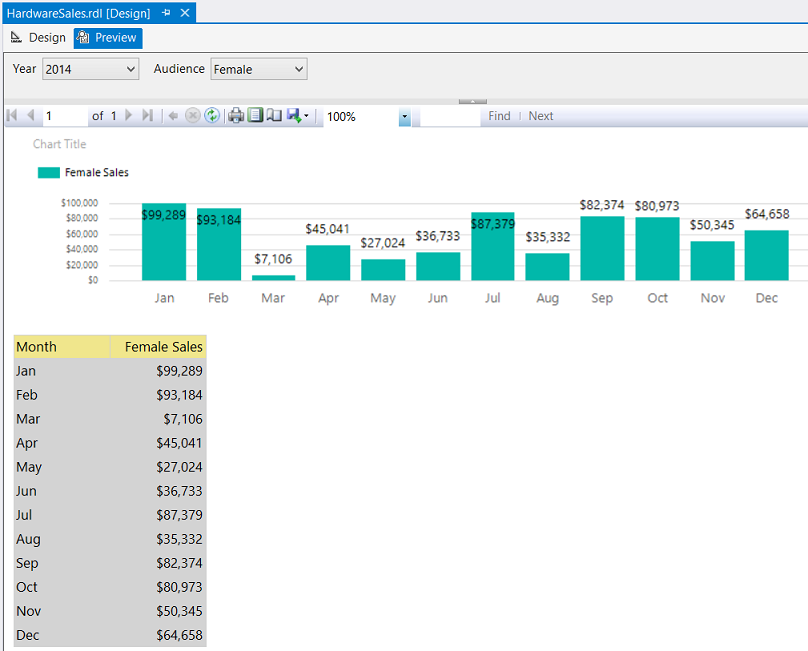This screenshot has width=808, height=651.
Task: Open the Audience dropdown
Action: coord(298,69)
